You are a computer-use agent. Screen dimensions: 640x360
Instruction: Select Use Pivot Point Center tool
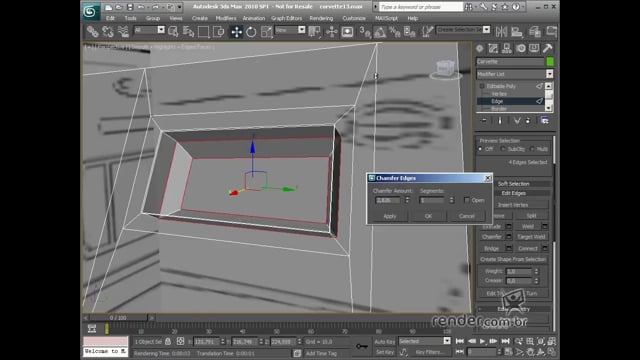point(314,31)
